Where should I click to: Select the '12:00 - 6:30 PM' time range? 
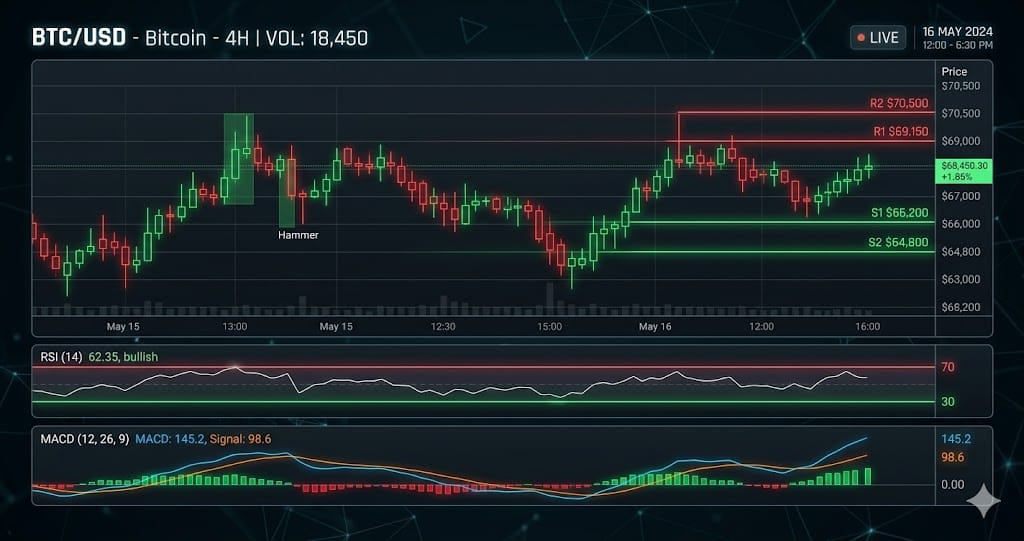(x=957, y=45)
